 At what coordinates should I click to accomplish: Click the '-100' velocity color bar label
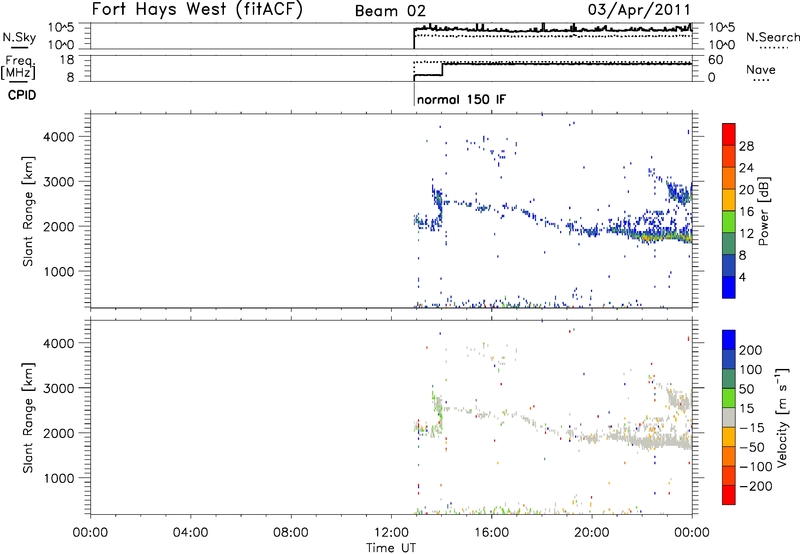[x=755, y=467]
